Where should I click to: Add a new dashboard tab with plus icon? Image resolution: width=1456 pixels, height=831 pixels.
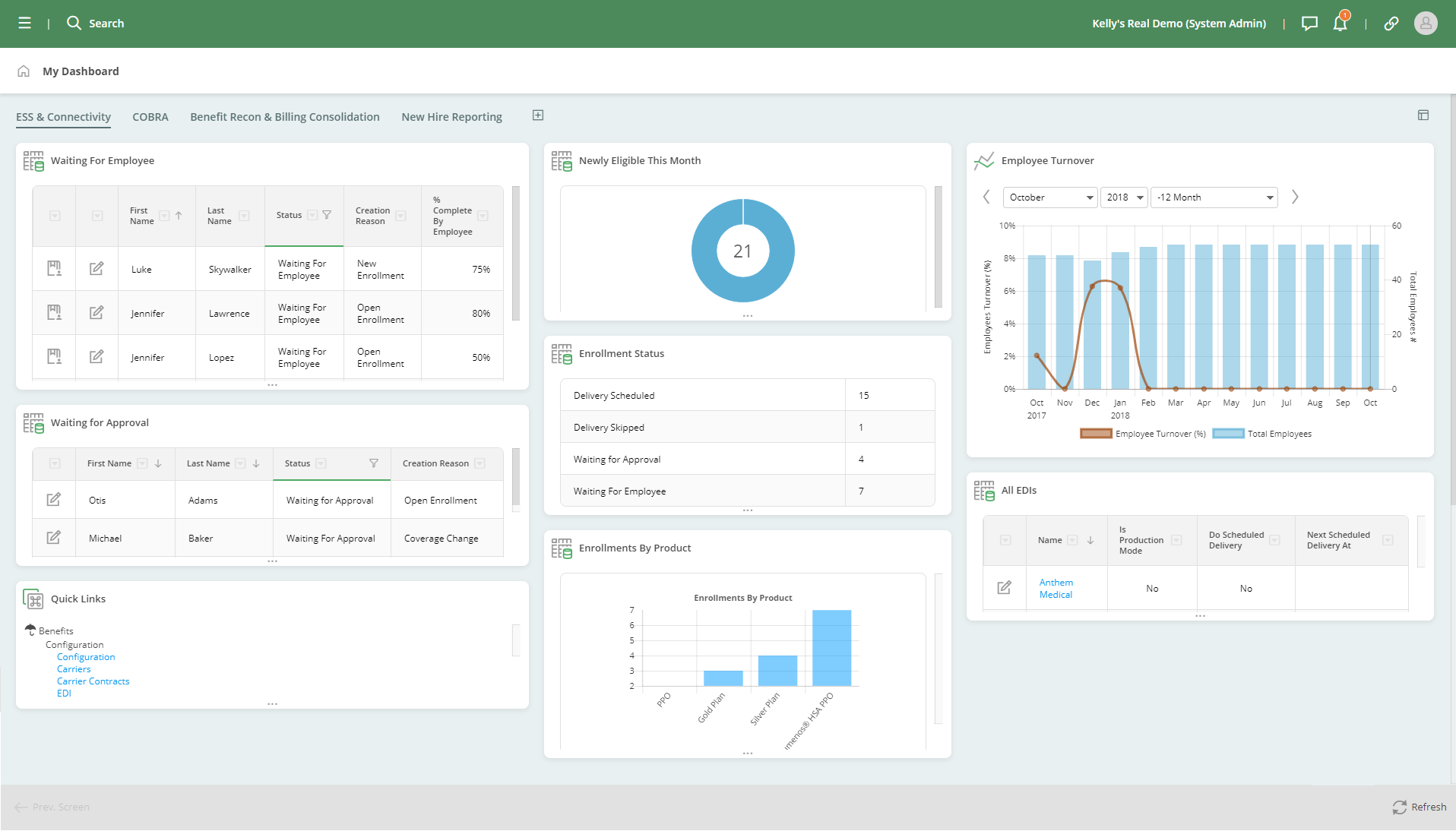click(538, 115)
